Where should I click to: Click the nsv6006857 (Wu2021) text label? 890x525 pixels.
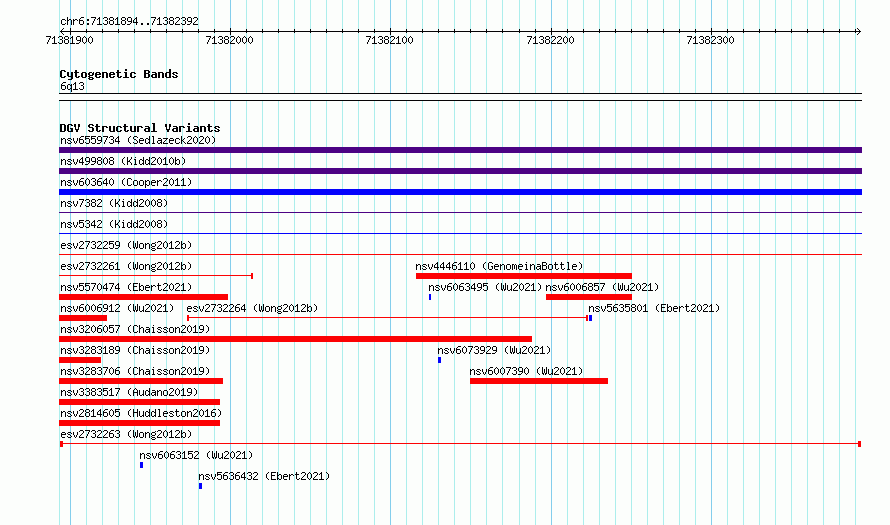click(602, 287)
